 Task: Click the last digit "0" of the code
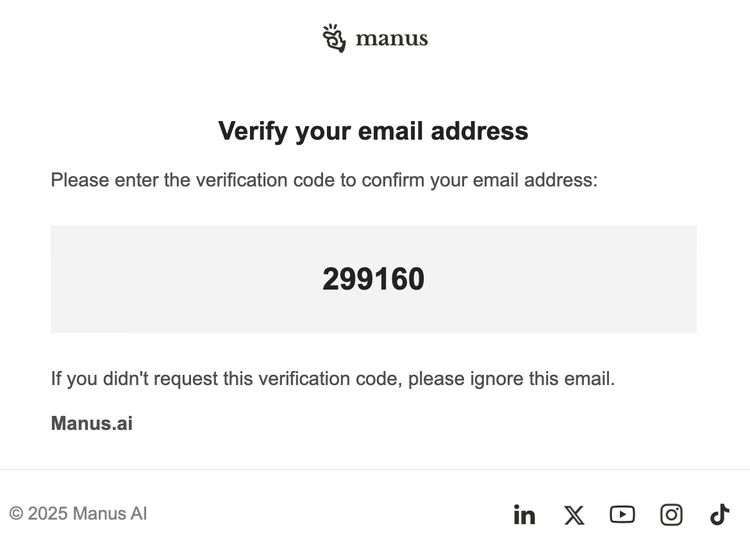point(416,279)
